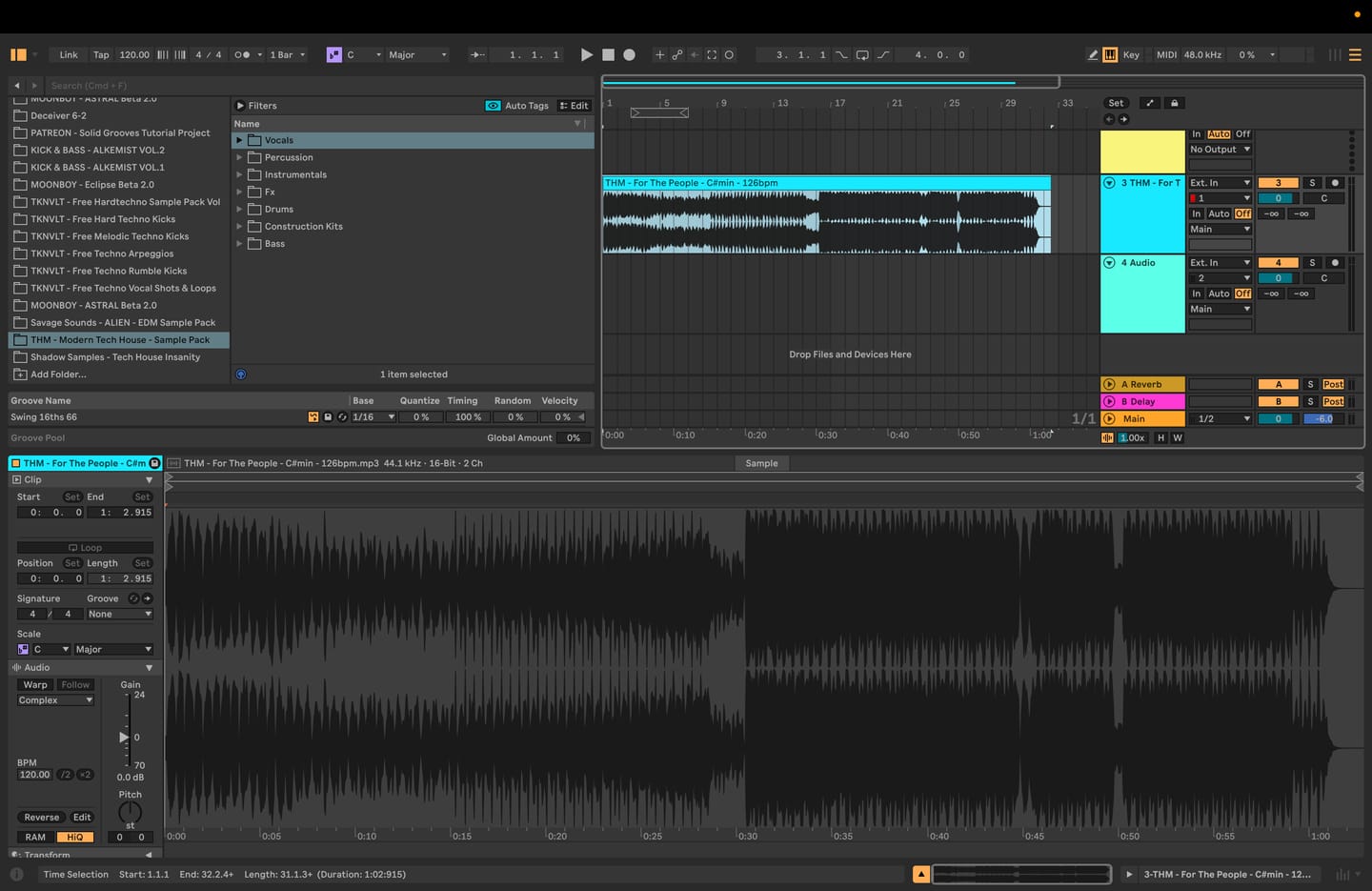Click the Key map mode button
This screenshot has height=891, width=1372.
[1131, 54]
